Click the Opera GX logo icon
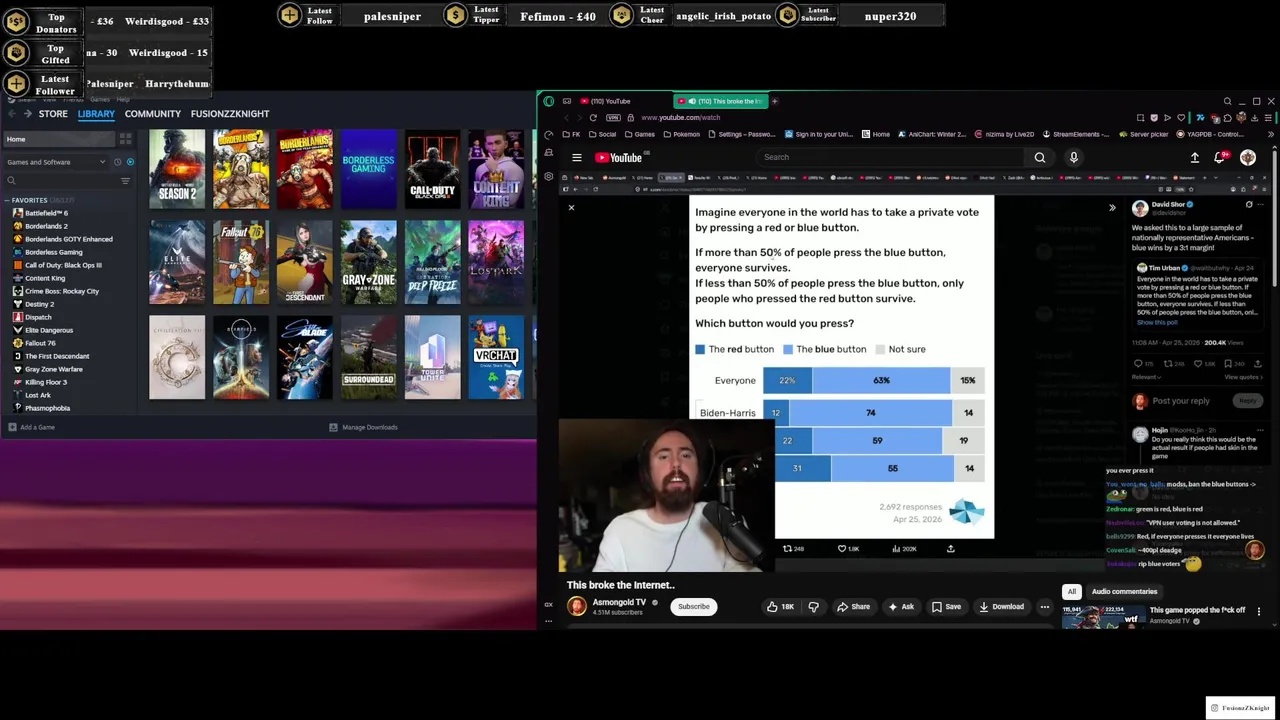Screen dimensions: 1280x720 pos(548,101)
